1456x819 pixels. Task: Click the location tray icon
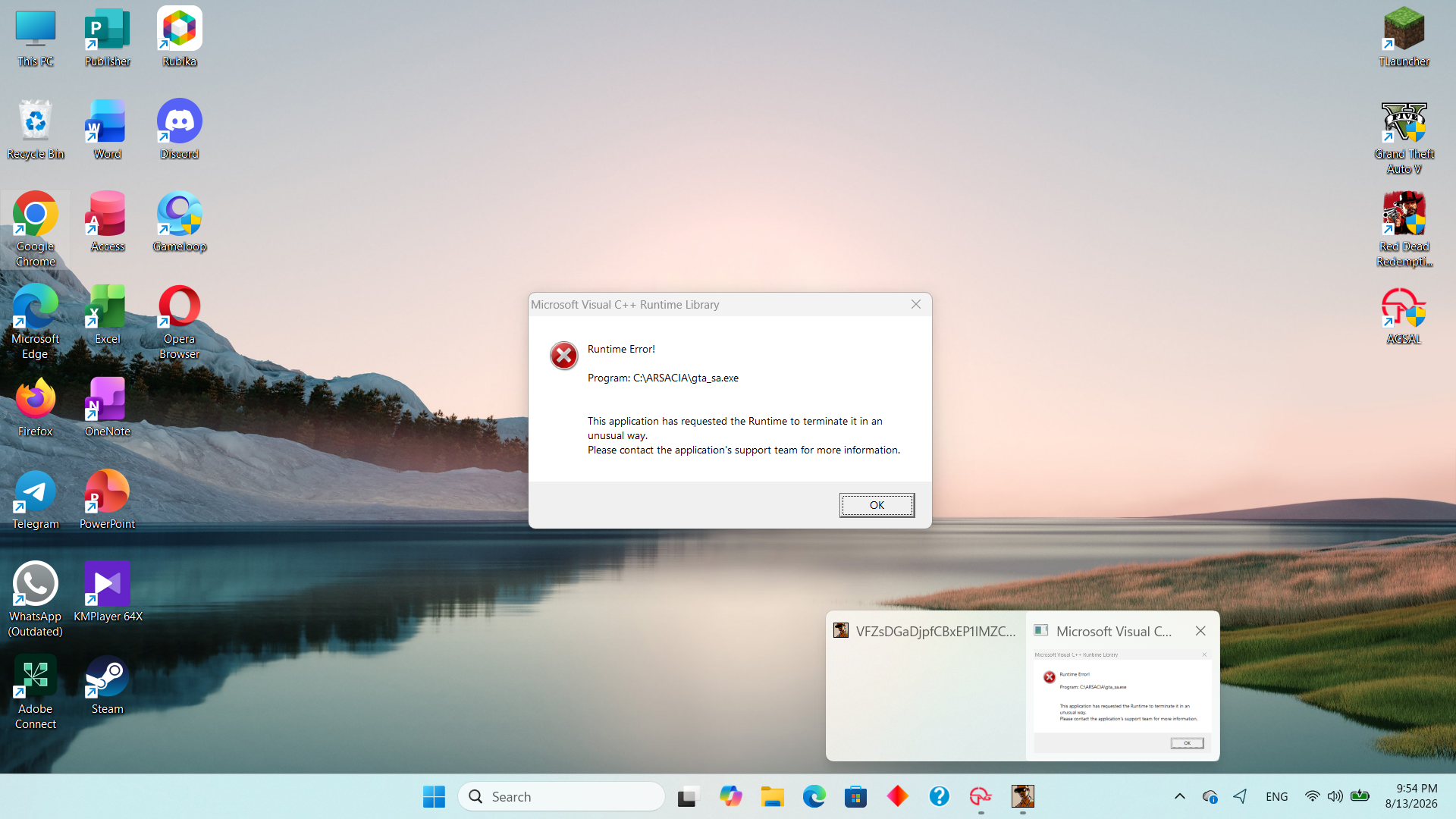(x=1240, y=796)
